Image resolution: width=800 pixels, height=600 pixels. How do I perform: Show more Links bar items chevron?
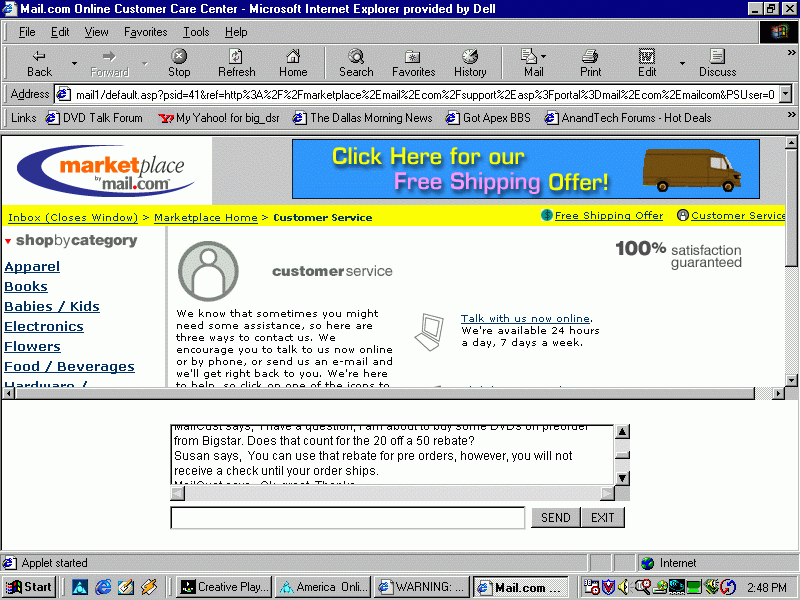(x=791, y=114)
